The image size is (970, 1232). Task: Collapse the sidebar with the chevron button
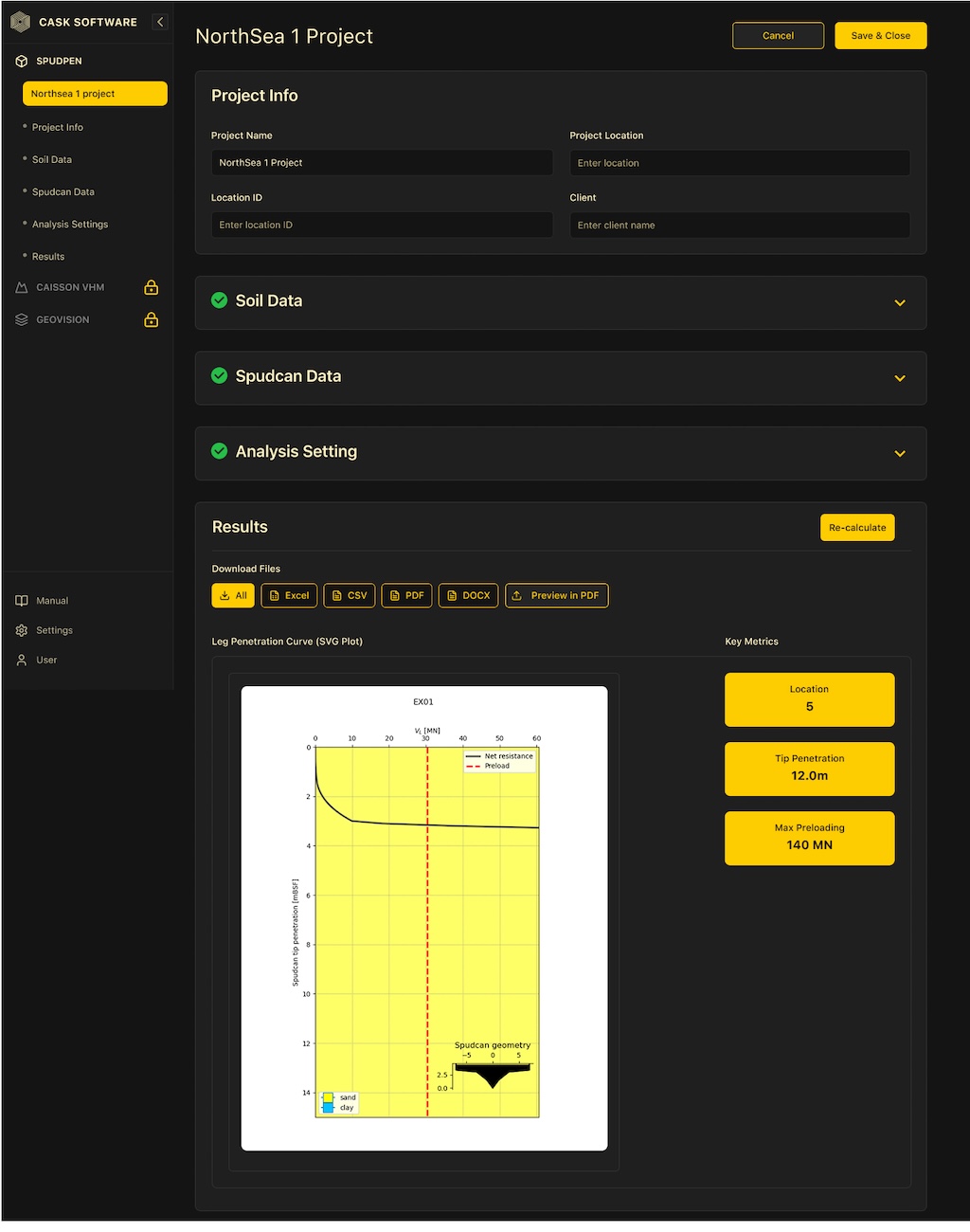tap(160, 22)
